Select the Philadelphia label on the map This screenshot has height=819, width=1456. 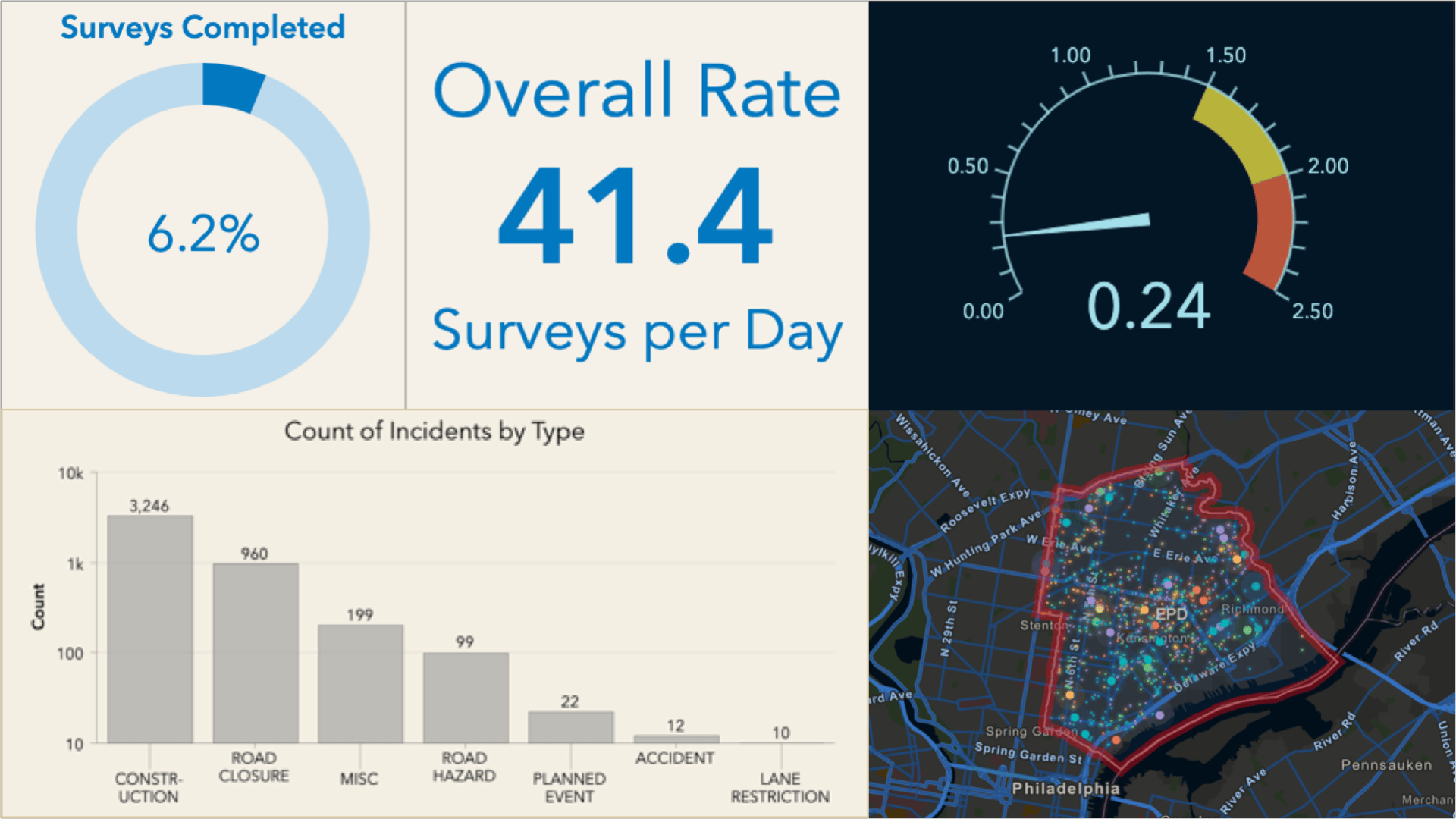coord(1065,788)
